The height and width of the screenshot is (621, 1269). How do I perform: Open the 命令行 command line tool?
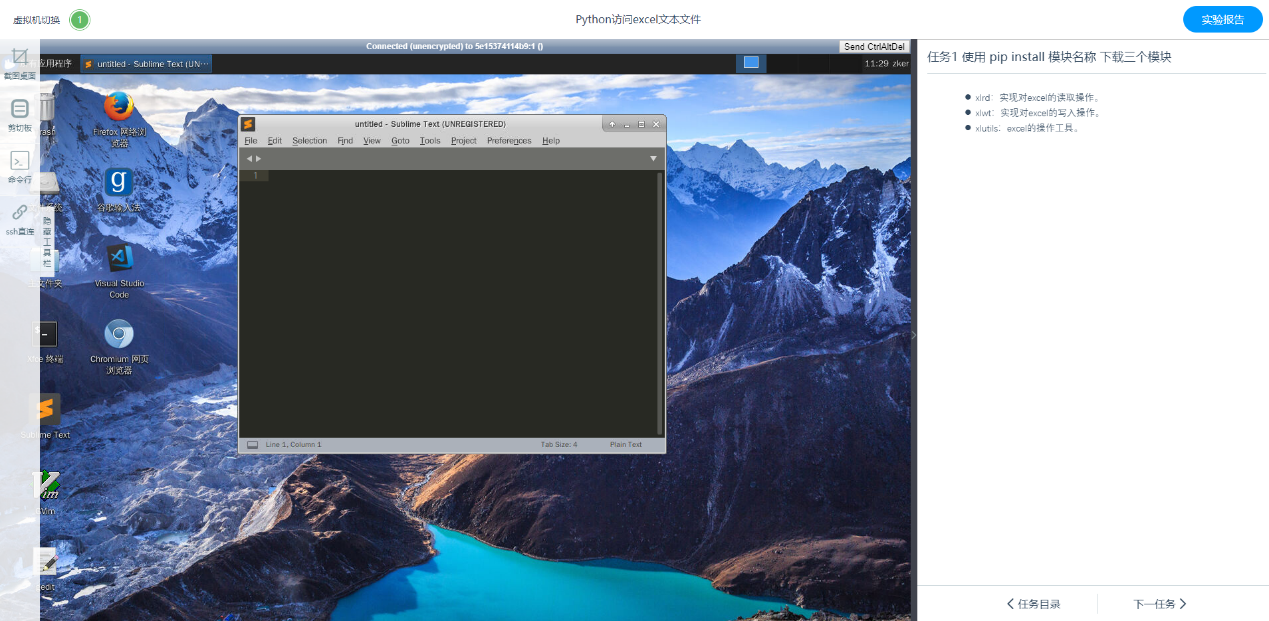click(19, 161)
